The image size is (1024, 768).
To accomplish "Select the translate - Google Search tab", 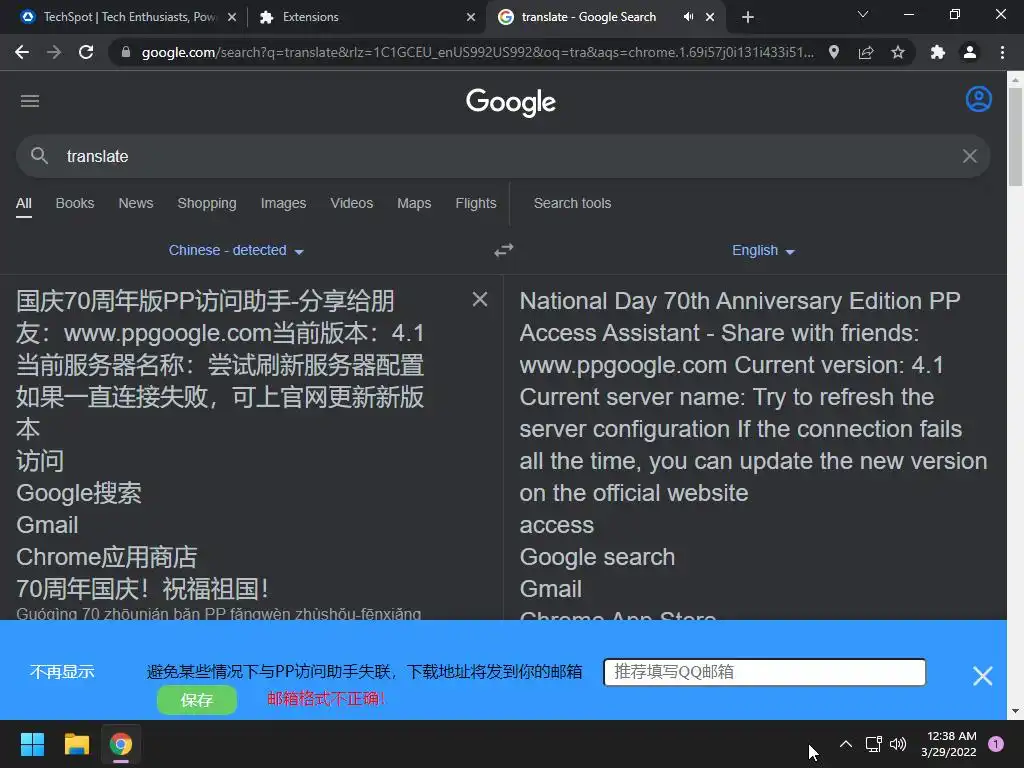I will (588, 17).
